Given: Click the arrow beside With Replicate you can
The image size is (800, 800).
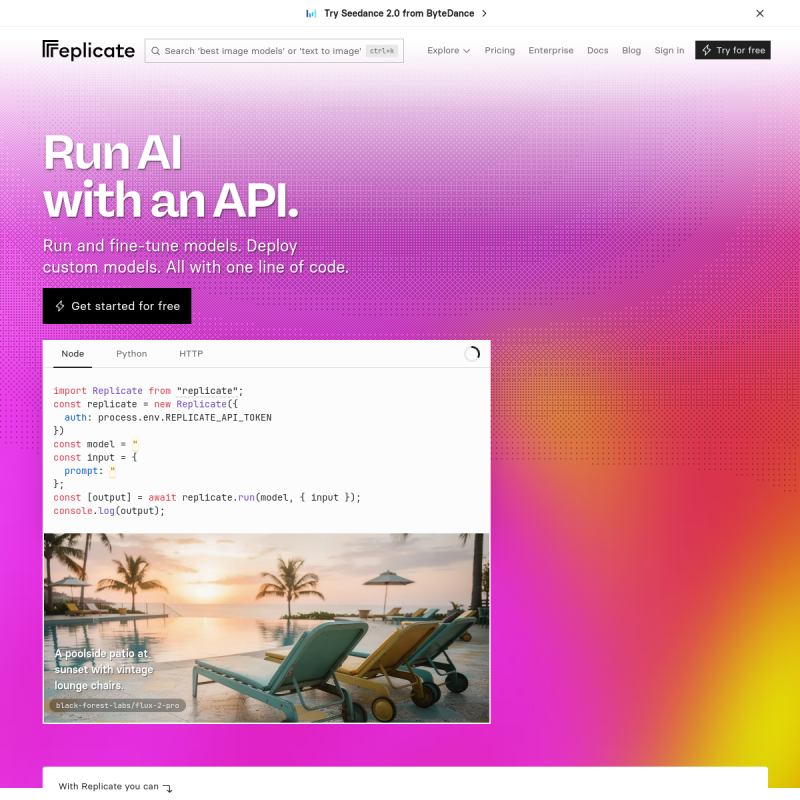Looking at the screenshot, I should [x=168, y=787].
